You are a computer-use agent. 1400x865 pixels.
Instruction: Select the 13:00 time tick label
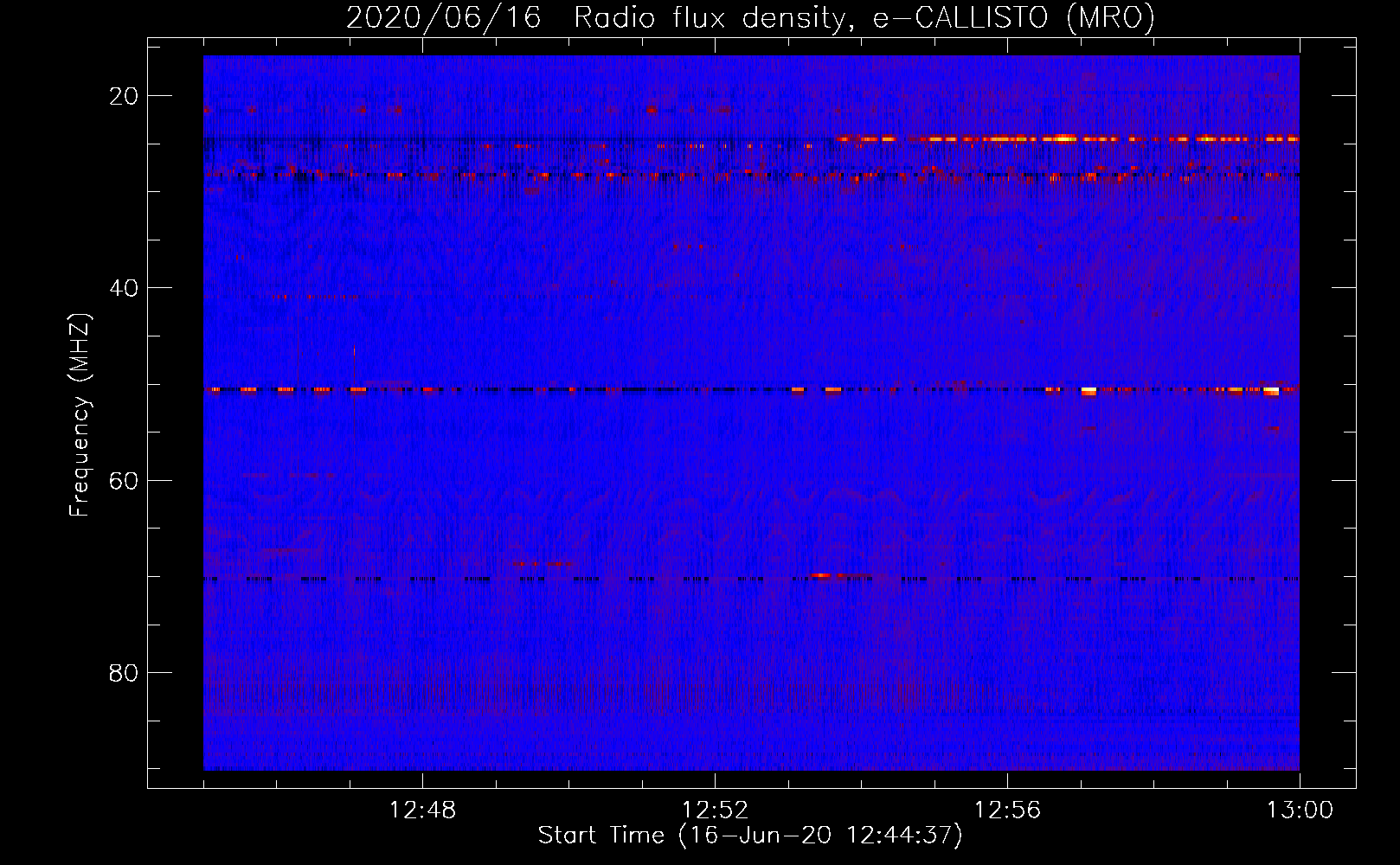(1300, 811)
